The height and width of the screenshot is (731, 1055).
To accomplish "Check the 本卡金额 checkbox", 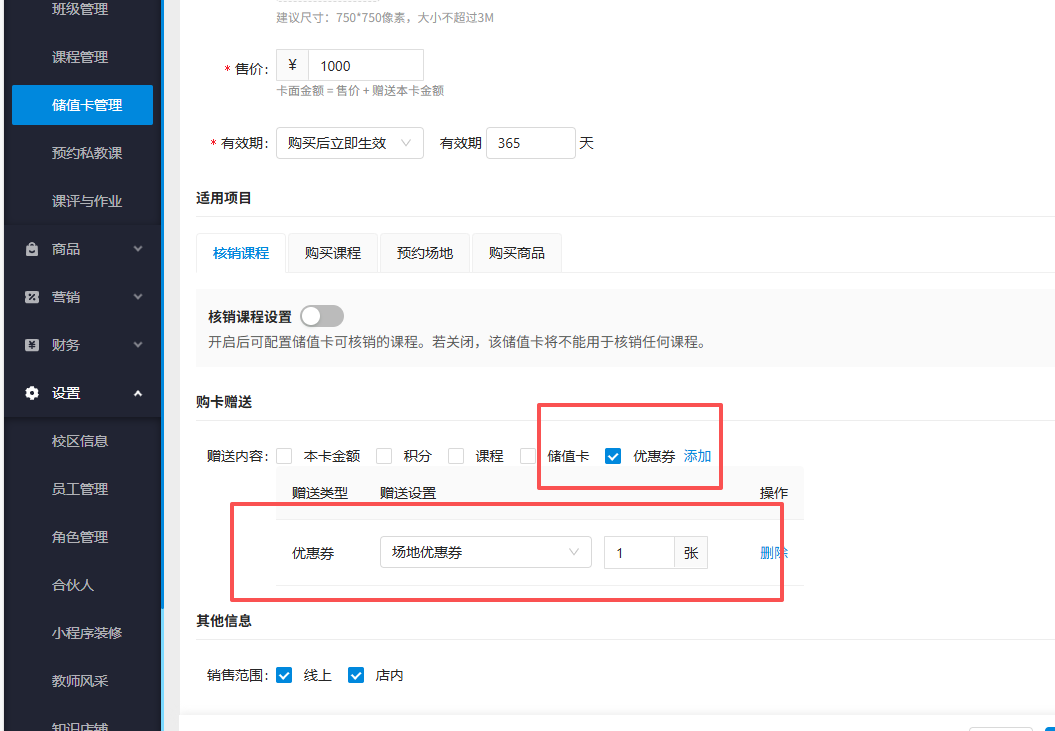I will [x=285, y=455].
